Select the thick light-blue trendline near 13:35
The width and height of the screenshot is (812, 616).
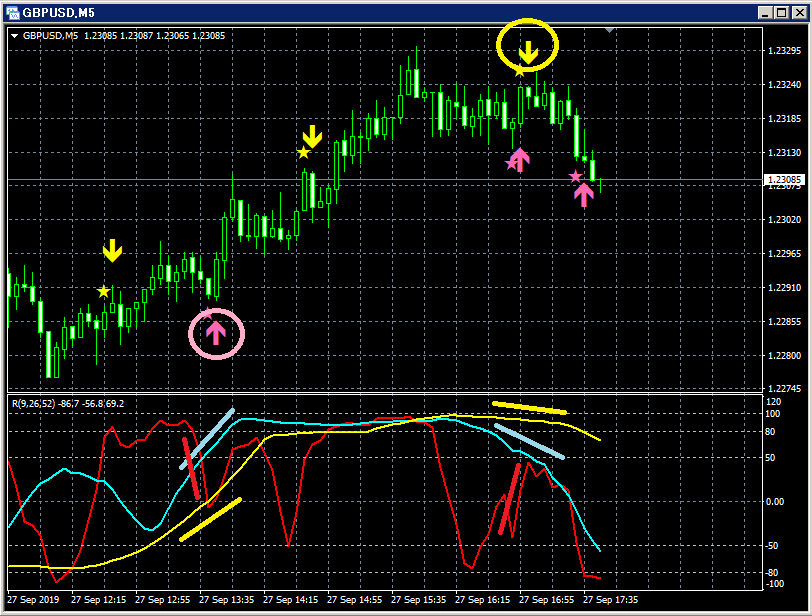click(x=207, y=439)
